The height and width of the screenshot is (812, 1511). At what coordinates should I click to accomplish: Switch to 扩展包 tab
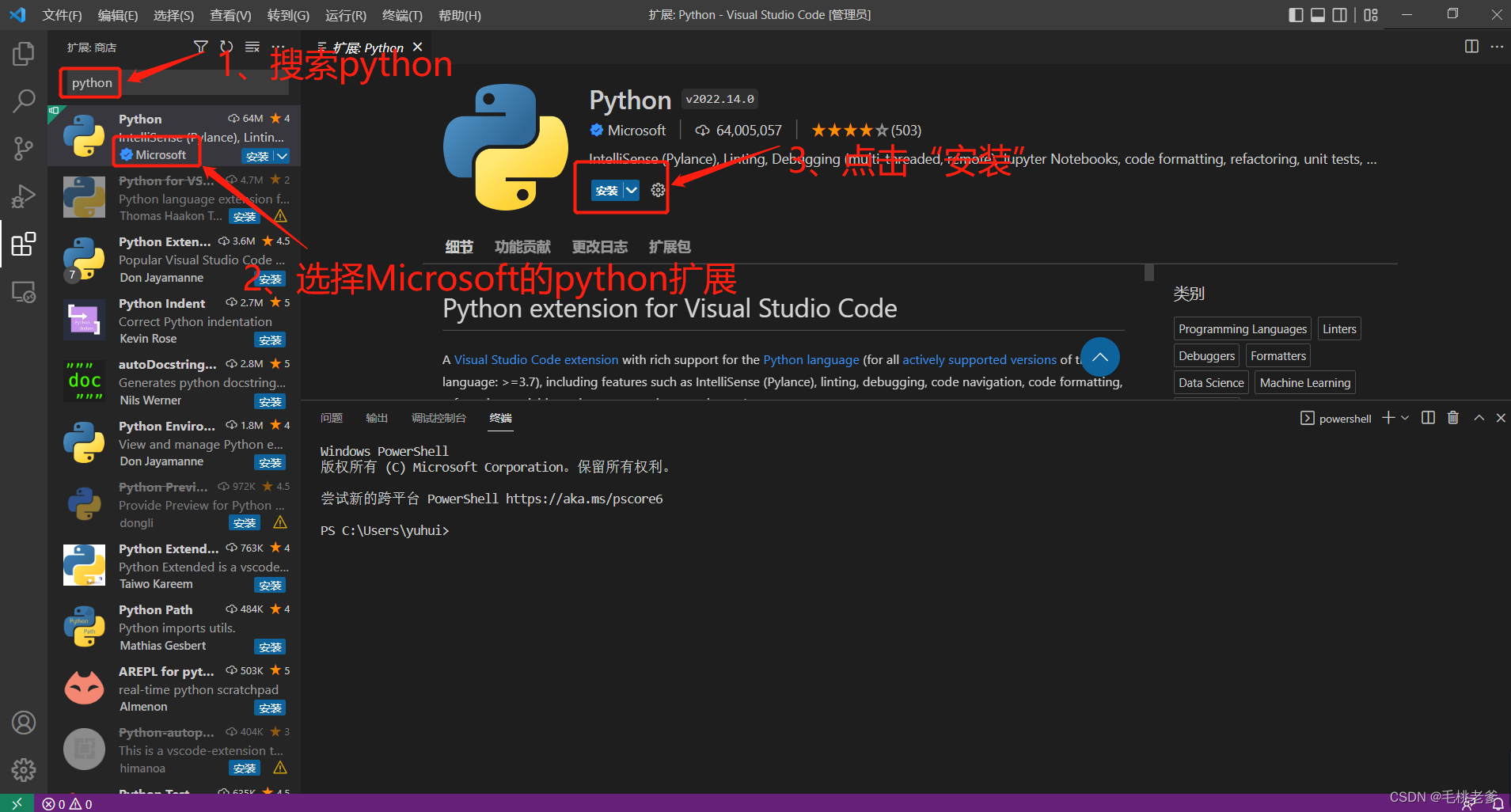click(670, 247)
